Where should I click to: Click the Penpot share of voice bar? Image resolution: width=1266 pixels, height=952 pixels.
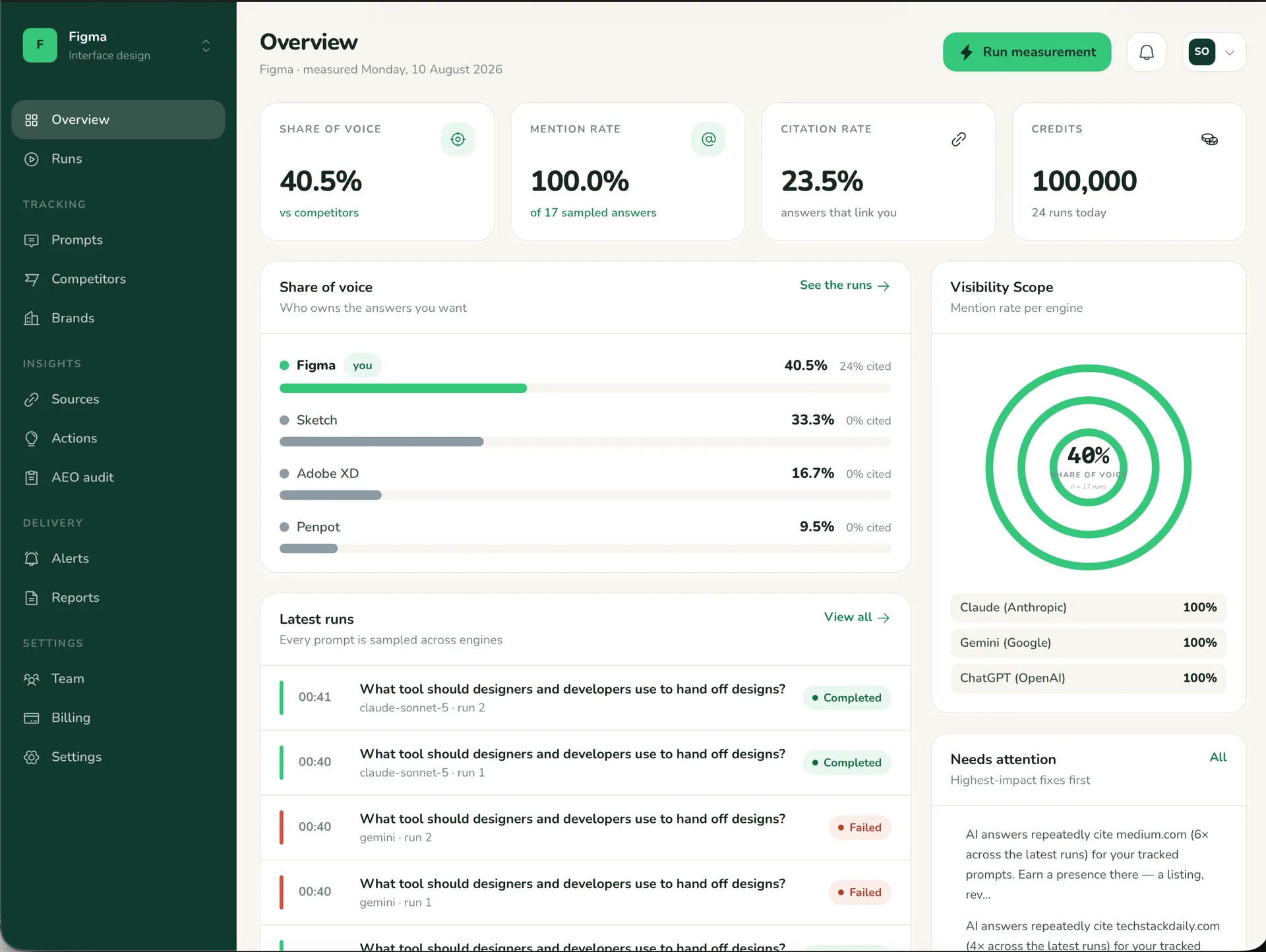point(585,549)
